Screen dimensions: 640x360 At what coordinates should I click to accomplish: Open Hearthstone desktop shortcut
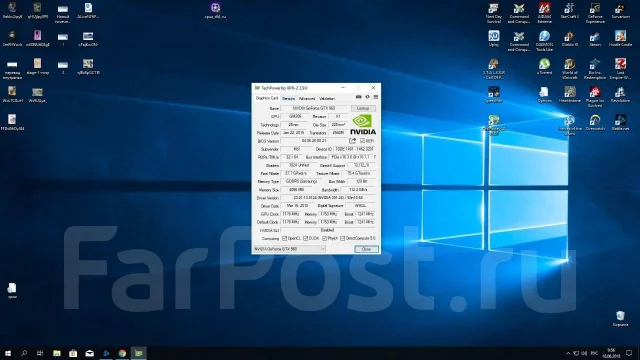point(569,94)
